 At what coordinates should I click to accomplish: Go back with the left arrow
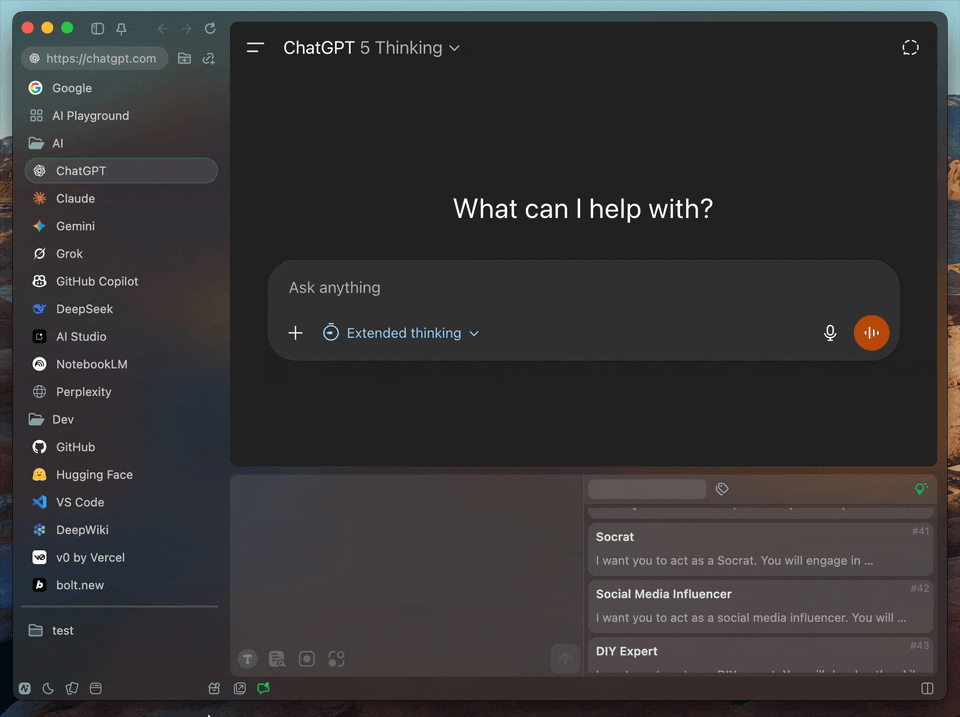tap(162, 28)
